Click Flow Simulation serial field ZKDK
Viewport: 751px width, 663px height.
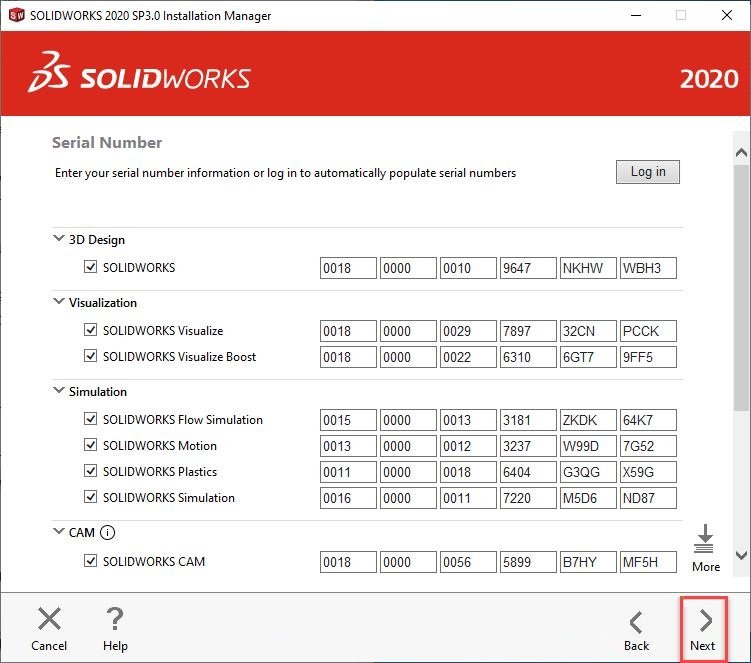(x=588, y=420)
